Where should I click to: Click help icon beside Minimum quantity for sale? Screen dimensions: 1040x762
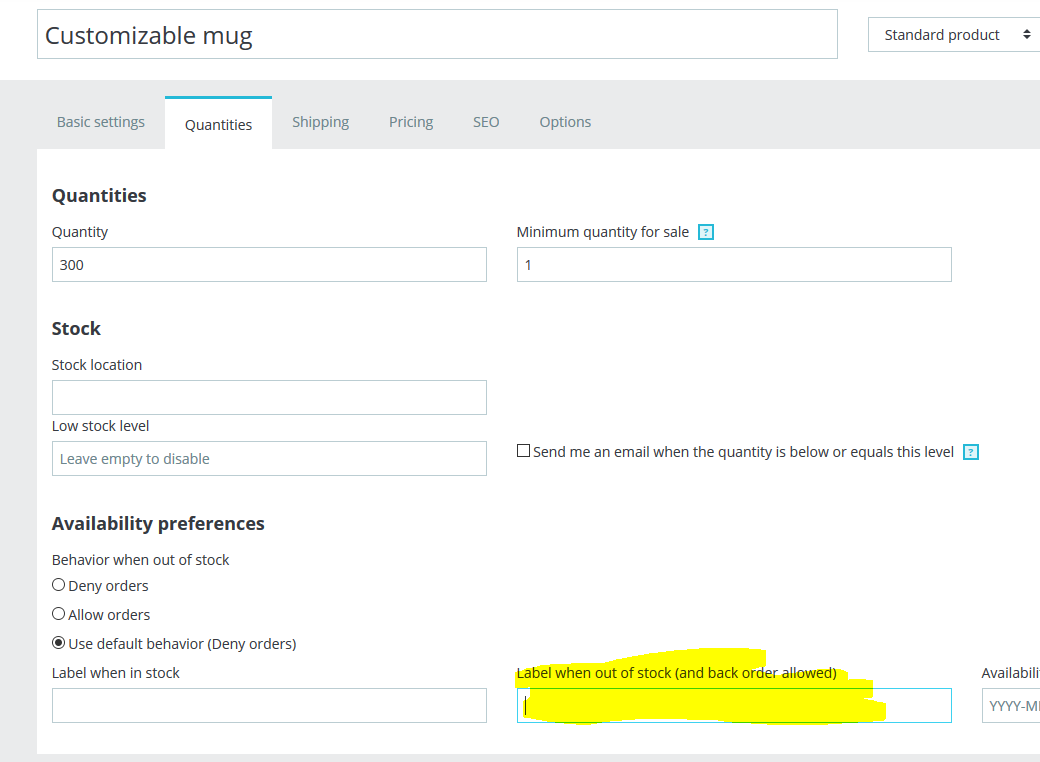[x=706, y=232]
